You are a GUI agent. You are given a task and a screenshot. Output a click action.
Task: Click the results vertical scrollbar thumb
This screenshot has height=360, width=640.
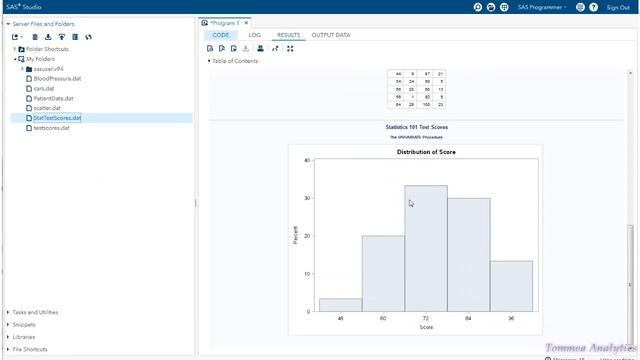pos(631,284)
